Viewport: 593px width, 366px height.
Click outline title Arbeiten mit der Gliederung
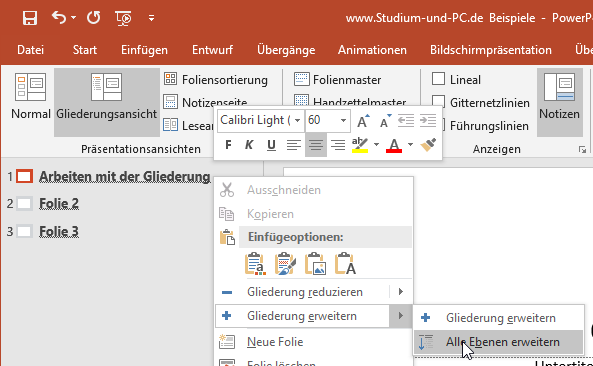[x=125, y=176]
